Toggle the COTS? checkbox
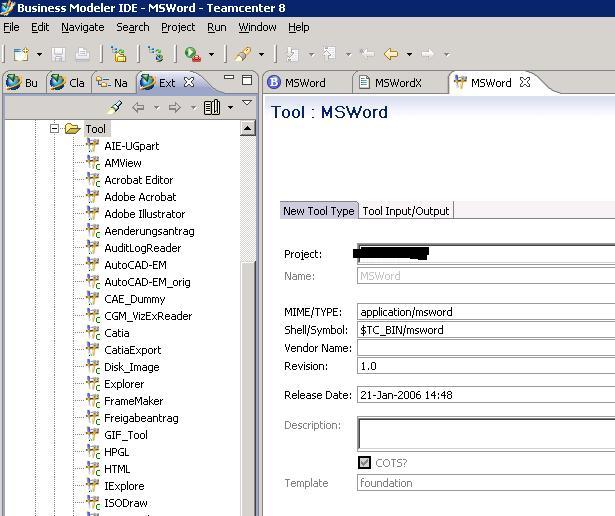Screen dimensions: 615x516 coord(364,463)
